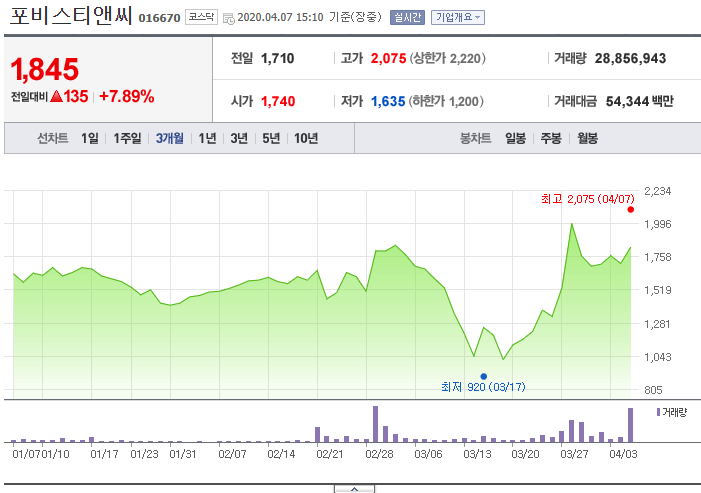The height and width of the screenshot is (493, 701).
Task: Click the current price 1,845
Action: [x=45, y=69]
